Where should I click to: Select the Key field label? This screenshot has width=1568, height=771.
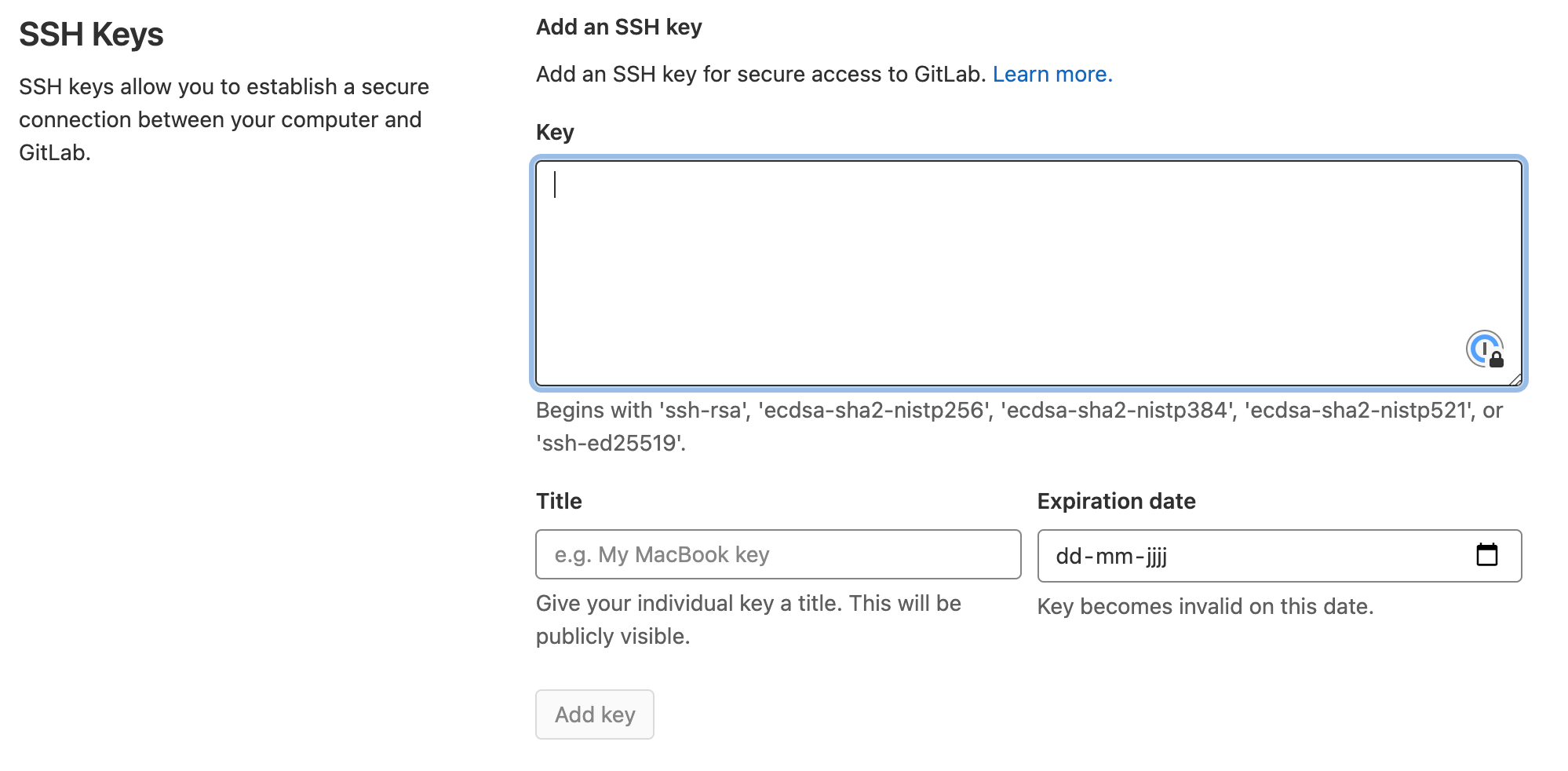coord(554,131)
